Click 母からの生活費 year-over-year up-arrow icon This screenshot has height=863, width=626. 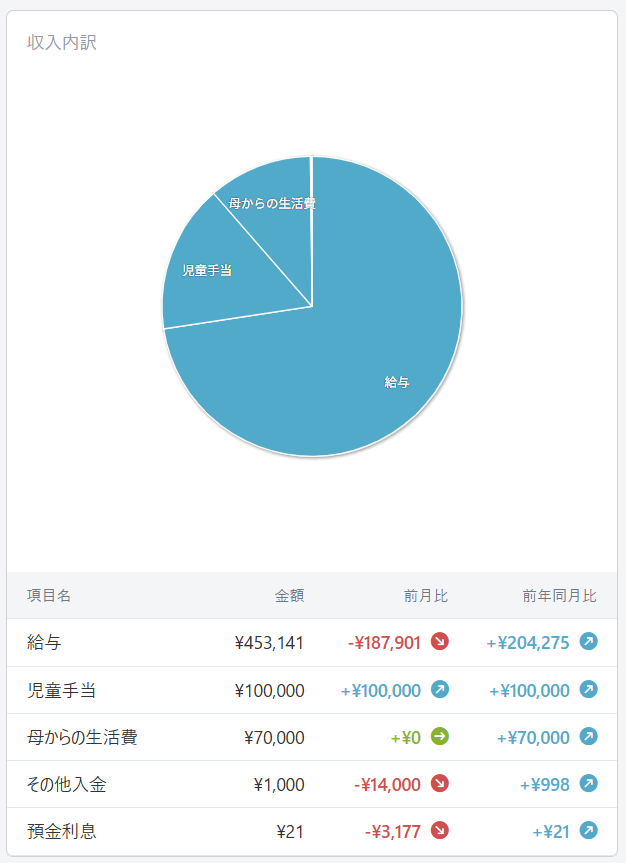tap(588, 737)
